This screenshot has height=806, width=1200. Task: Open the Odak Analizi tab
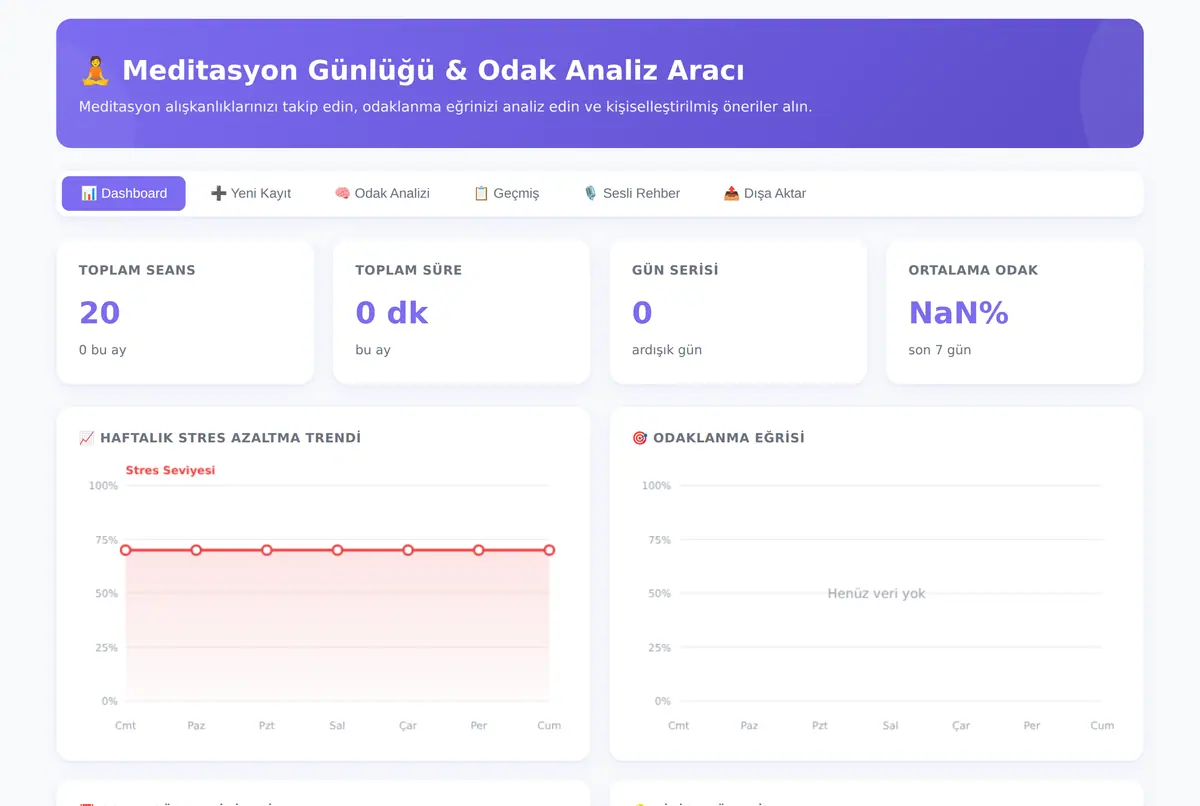(x=382, y=193)
